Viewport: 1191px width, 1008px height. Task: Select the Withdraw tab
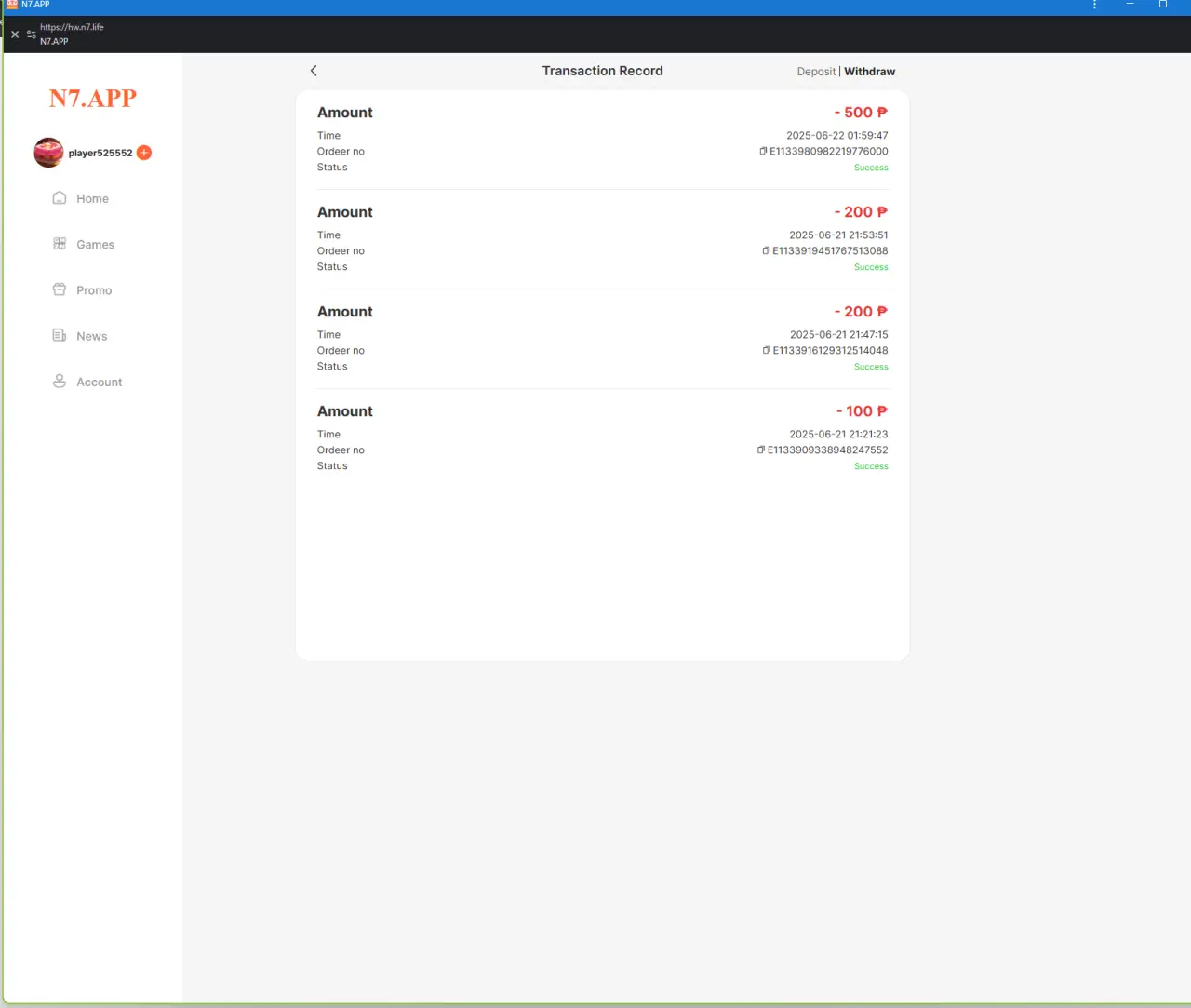(870, 72)
